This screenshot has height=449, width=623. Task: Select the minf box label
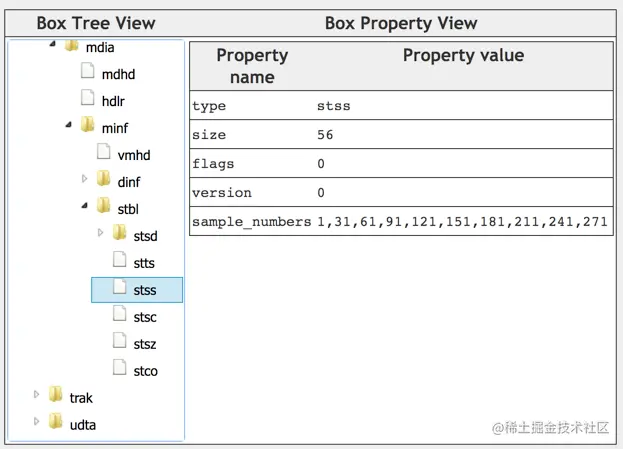(x=115, y=128)
